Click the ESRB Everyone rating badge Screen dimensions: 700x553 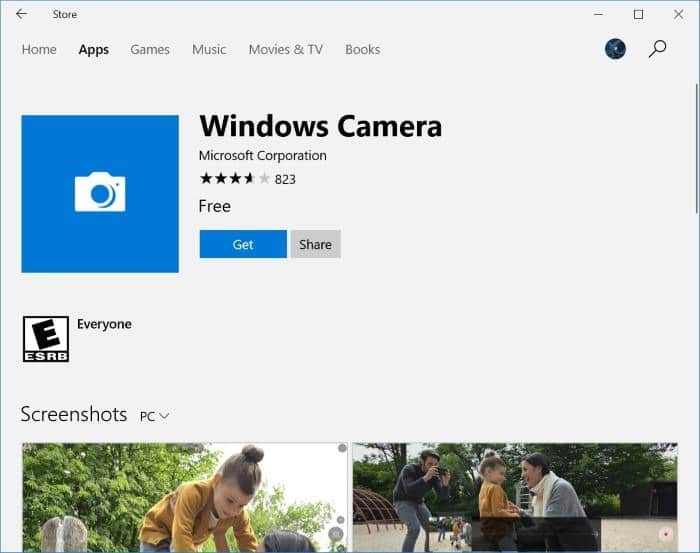coord(46,339)
